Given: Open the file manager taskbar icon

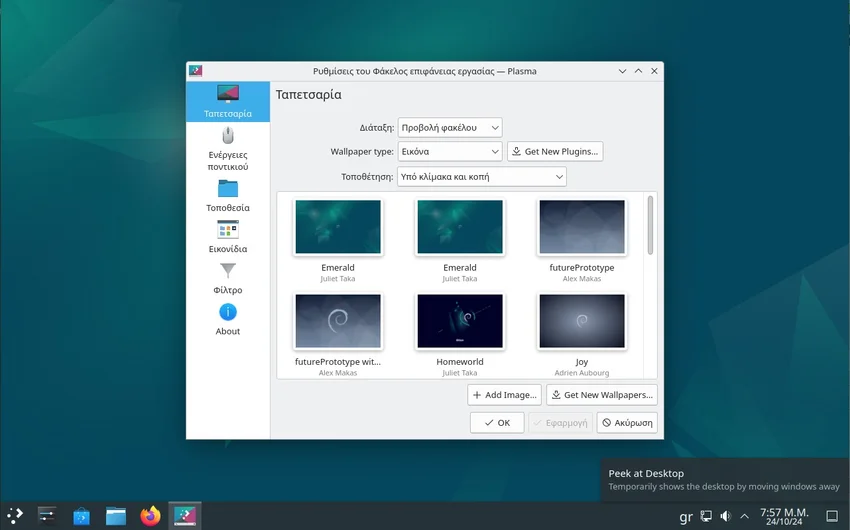Looking at the screenshot, I should click(116, 515).
